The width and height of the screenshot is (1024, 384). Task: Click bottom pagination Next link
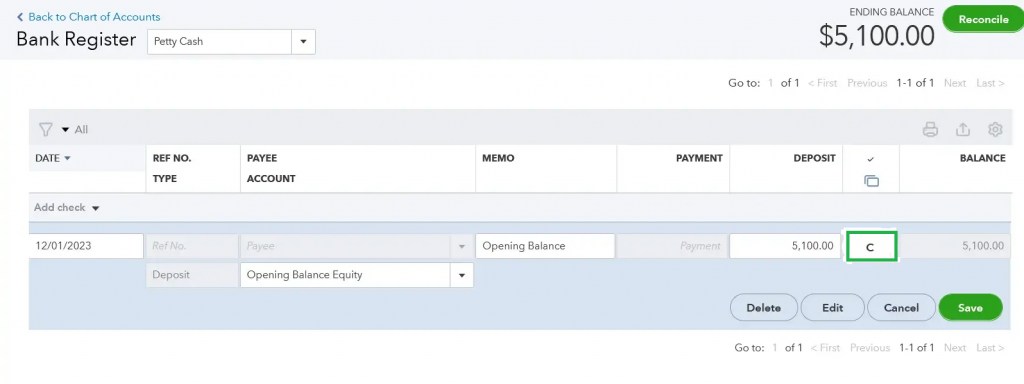[955, 347]
